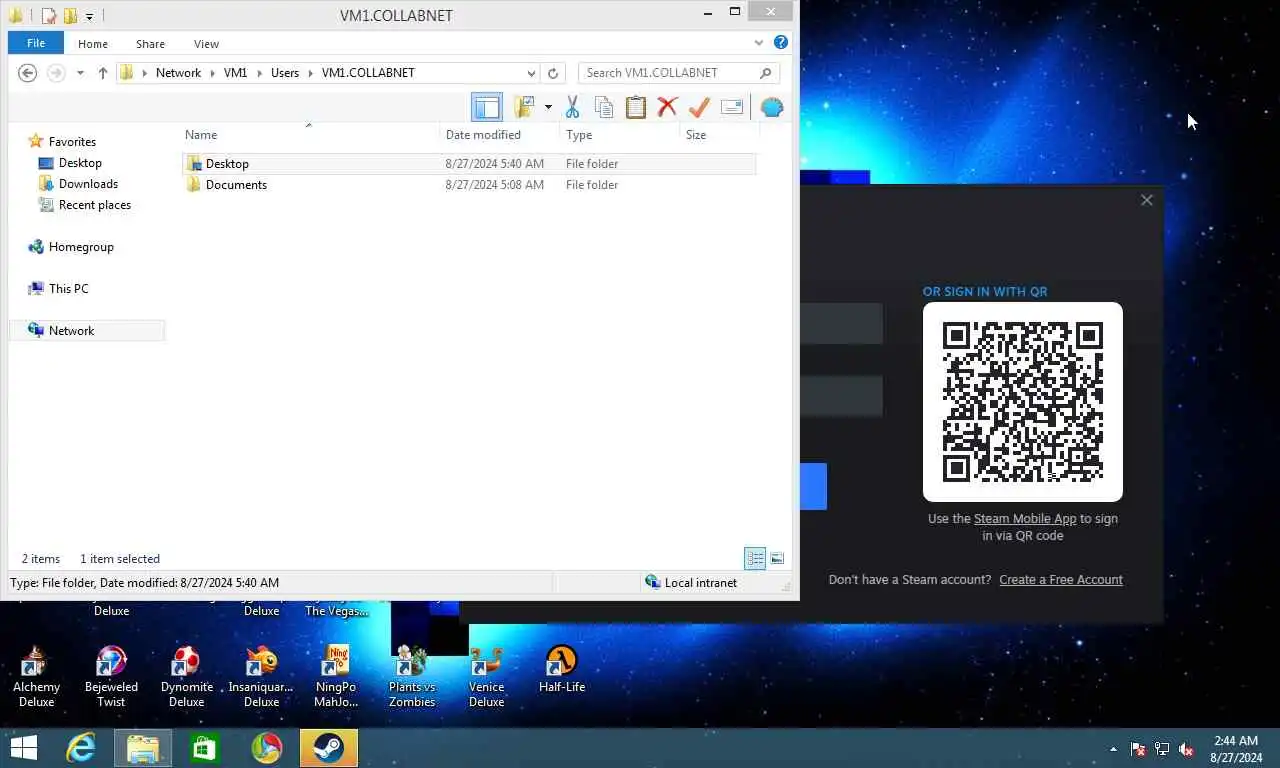Open Bejeweled Twist desktop shortcut
This screenshot has width=1280, height=768.
tap(111, 677)
